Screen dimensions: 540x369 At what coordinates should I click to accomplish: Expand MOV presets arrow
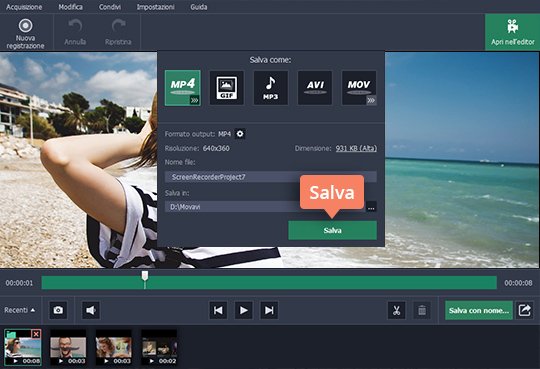pyautogui.click(x=371, y=100)
